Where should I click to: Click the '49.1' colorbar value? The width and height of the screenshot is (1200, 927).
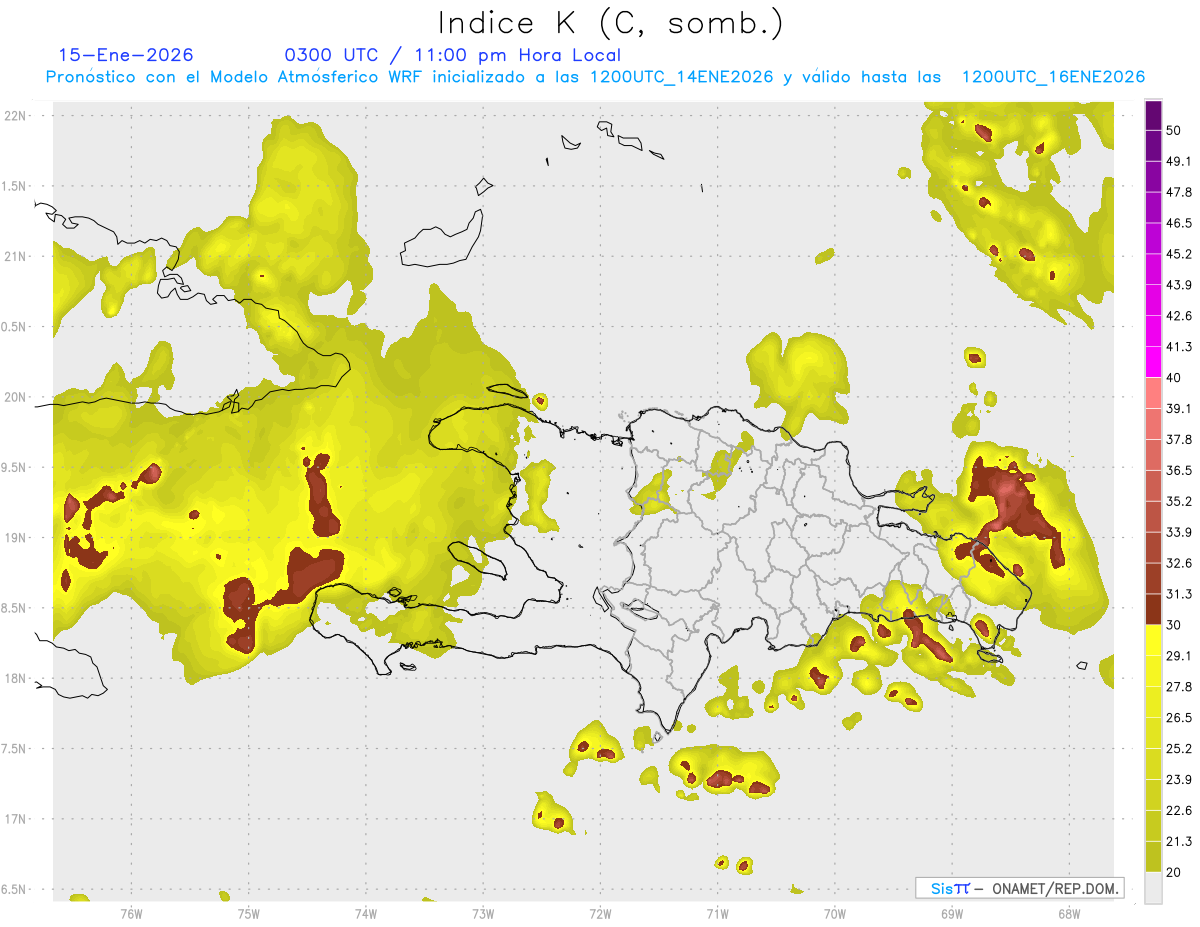pos(1179,161)
